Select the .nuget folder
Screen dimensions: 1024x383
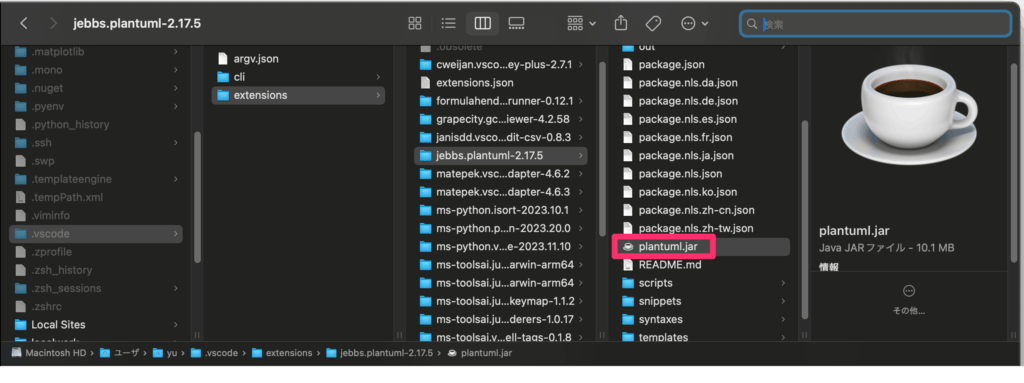96,88
